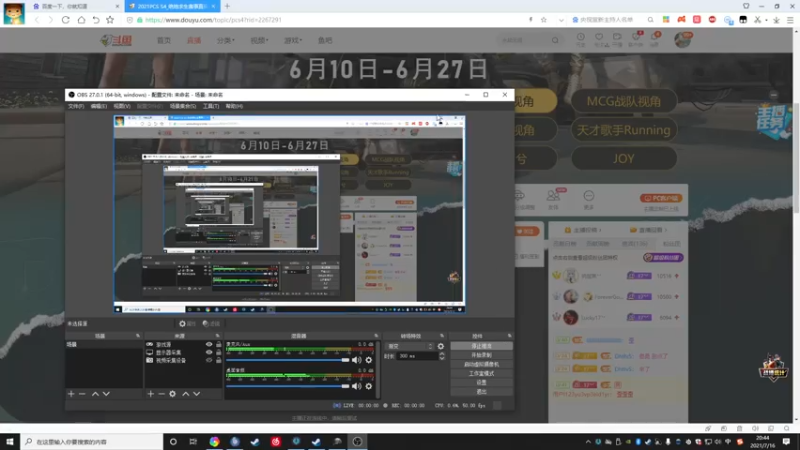Expand the 游戏 dropdown on Douyu
Viewport: 800px width, 450px height.
(x=293, y=40)
